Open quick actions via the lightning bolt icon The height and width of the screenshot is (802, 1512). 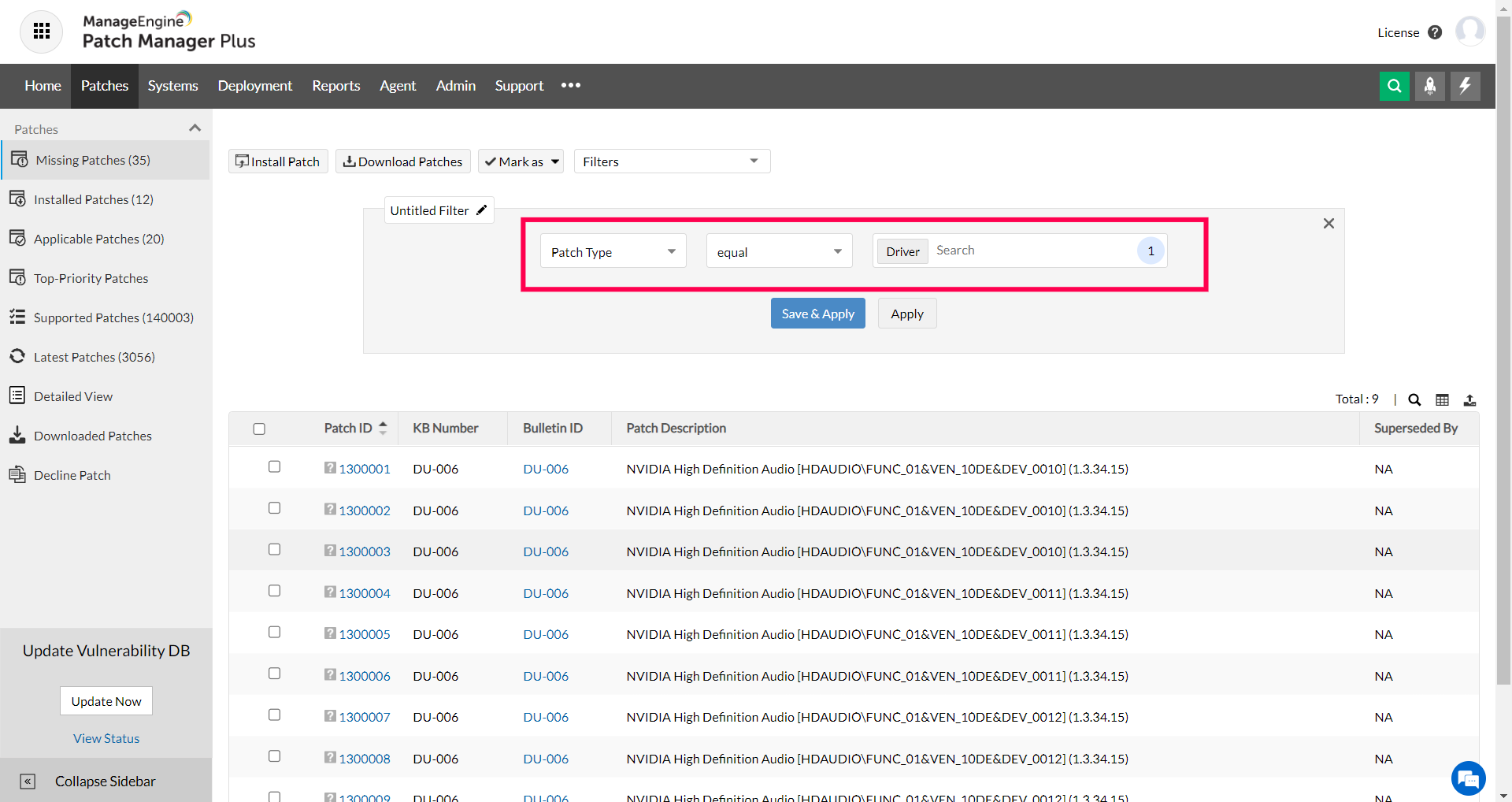tap(1465, 86)
